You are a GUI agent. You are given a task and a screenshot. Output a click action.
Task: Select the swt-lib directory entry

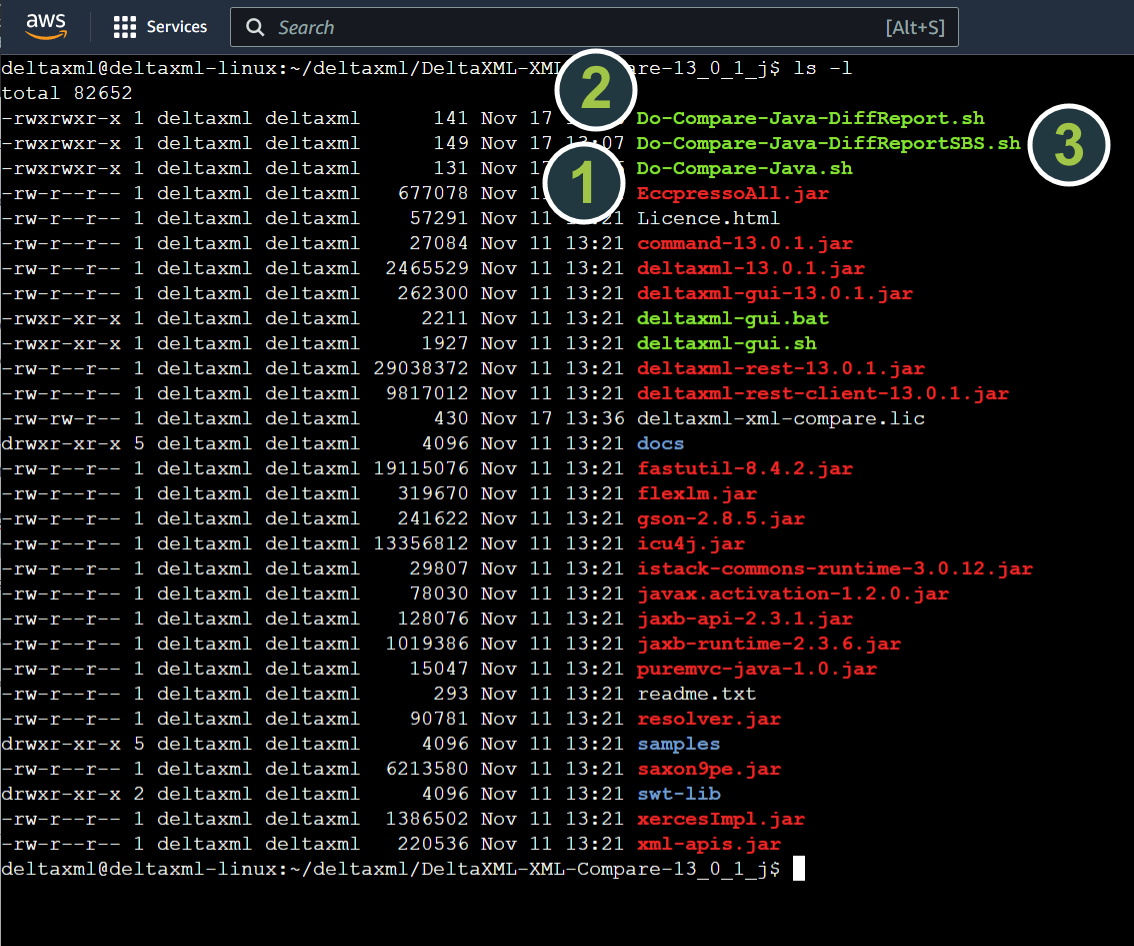678,794
